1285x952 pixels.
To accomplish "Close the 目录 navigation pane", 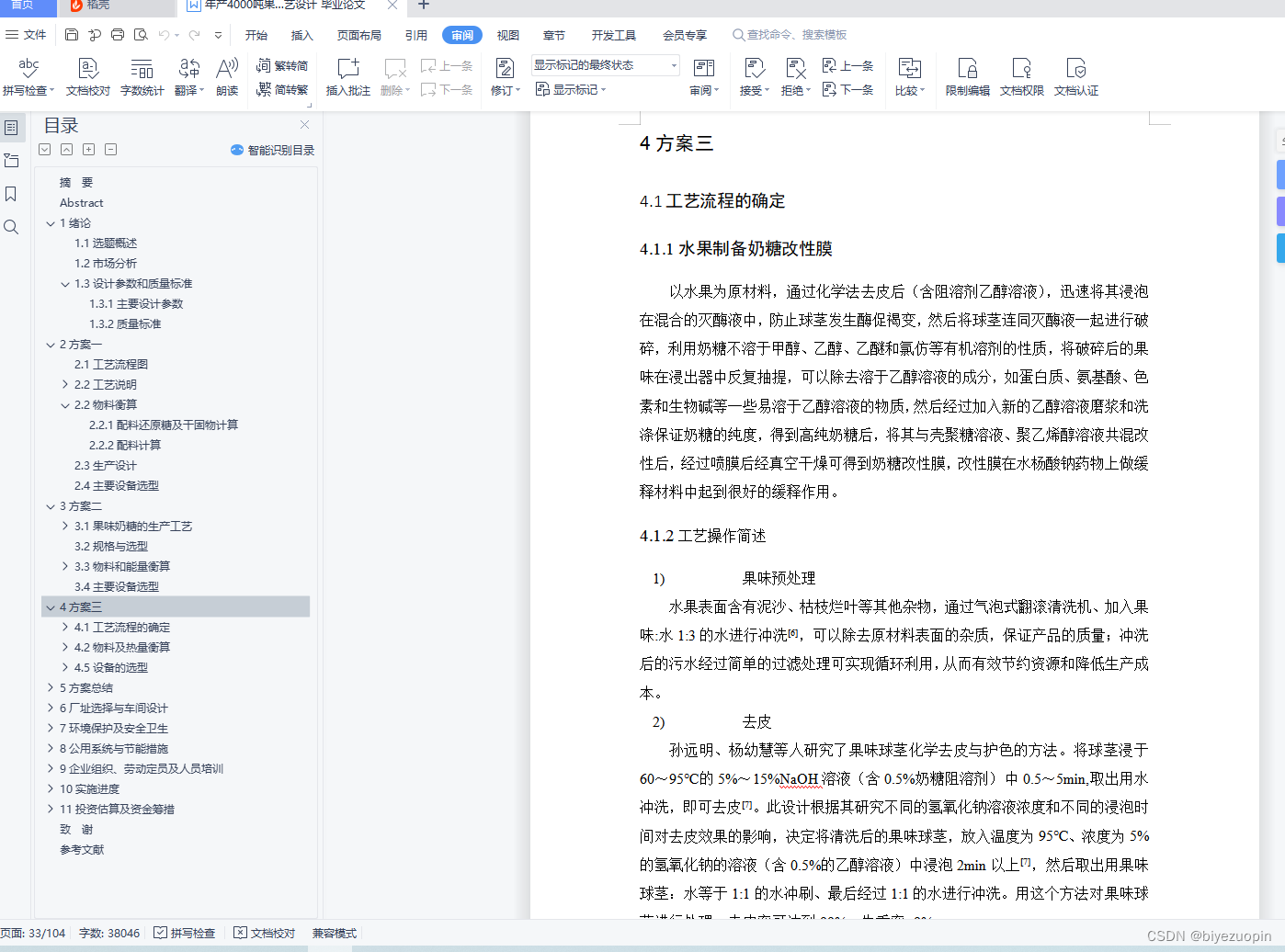I will (304, 124).
